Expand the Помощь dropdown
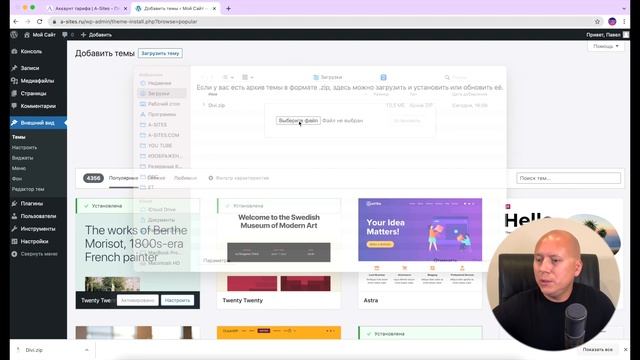This screenshot has width=640, height=360. [x=606, y=46]
